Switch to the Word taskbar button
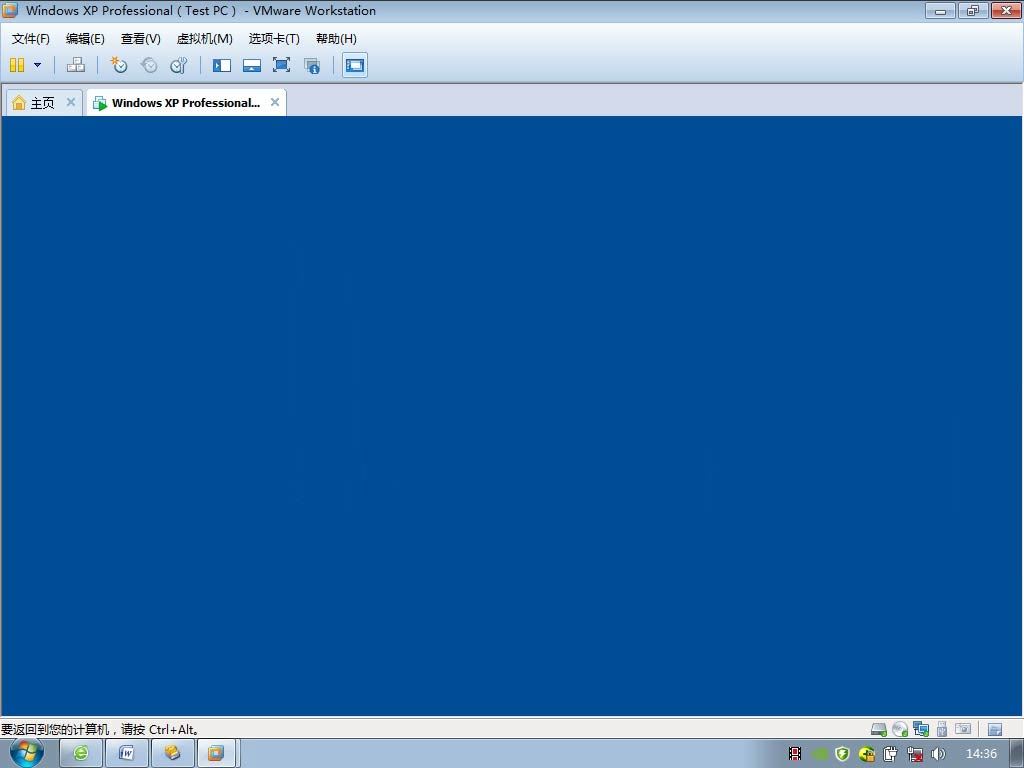The width and height of the screenshot is (1024, 768). (127, 753)
